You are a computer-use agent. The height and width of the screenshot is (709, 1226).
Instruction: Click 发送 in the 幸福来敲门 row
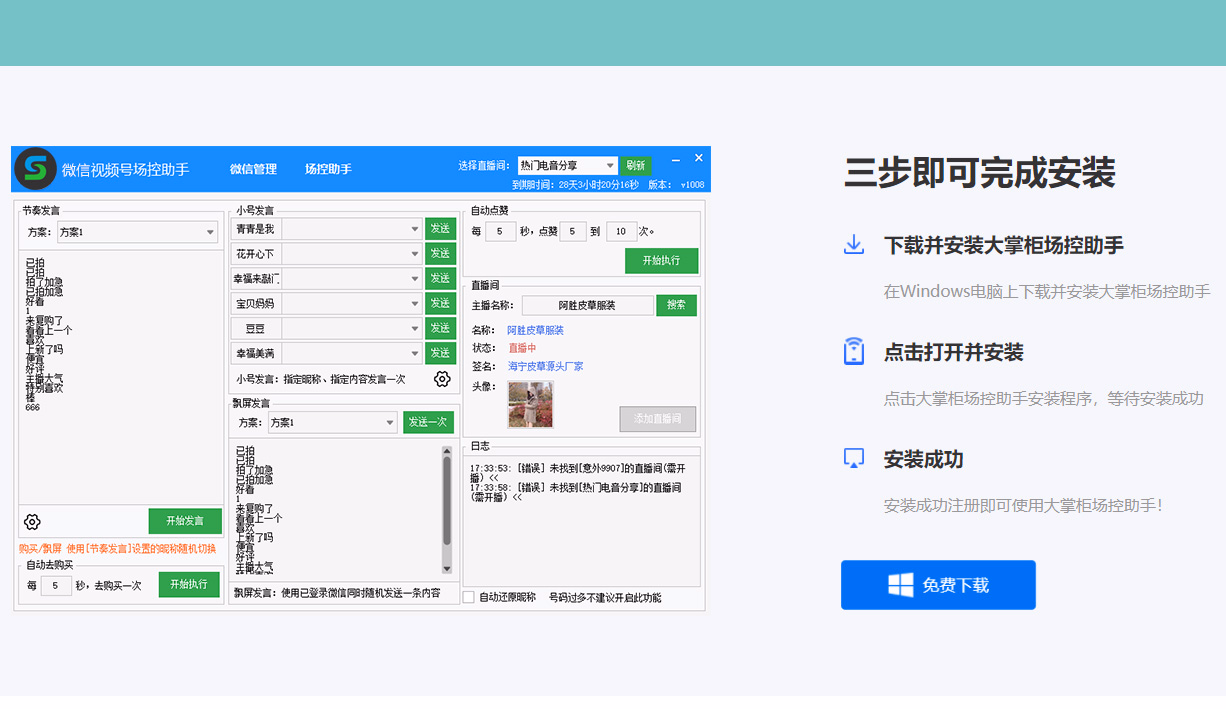440,279
